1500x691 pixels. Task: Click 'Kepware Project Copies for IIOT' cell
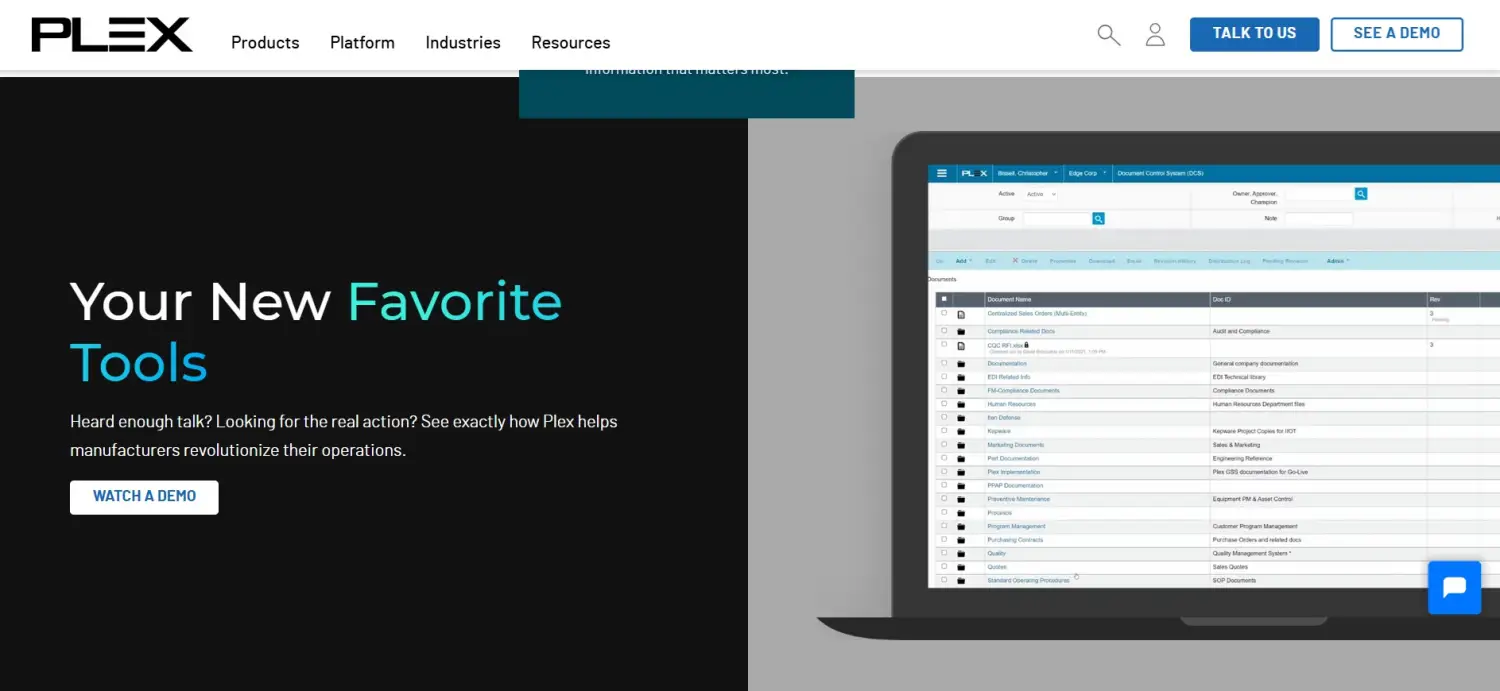(1254, 431)
